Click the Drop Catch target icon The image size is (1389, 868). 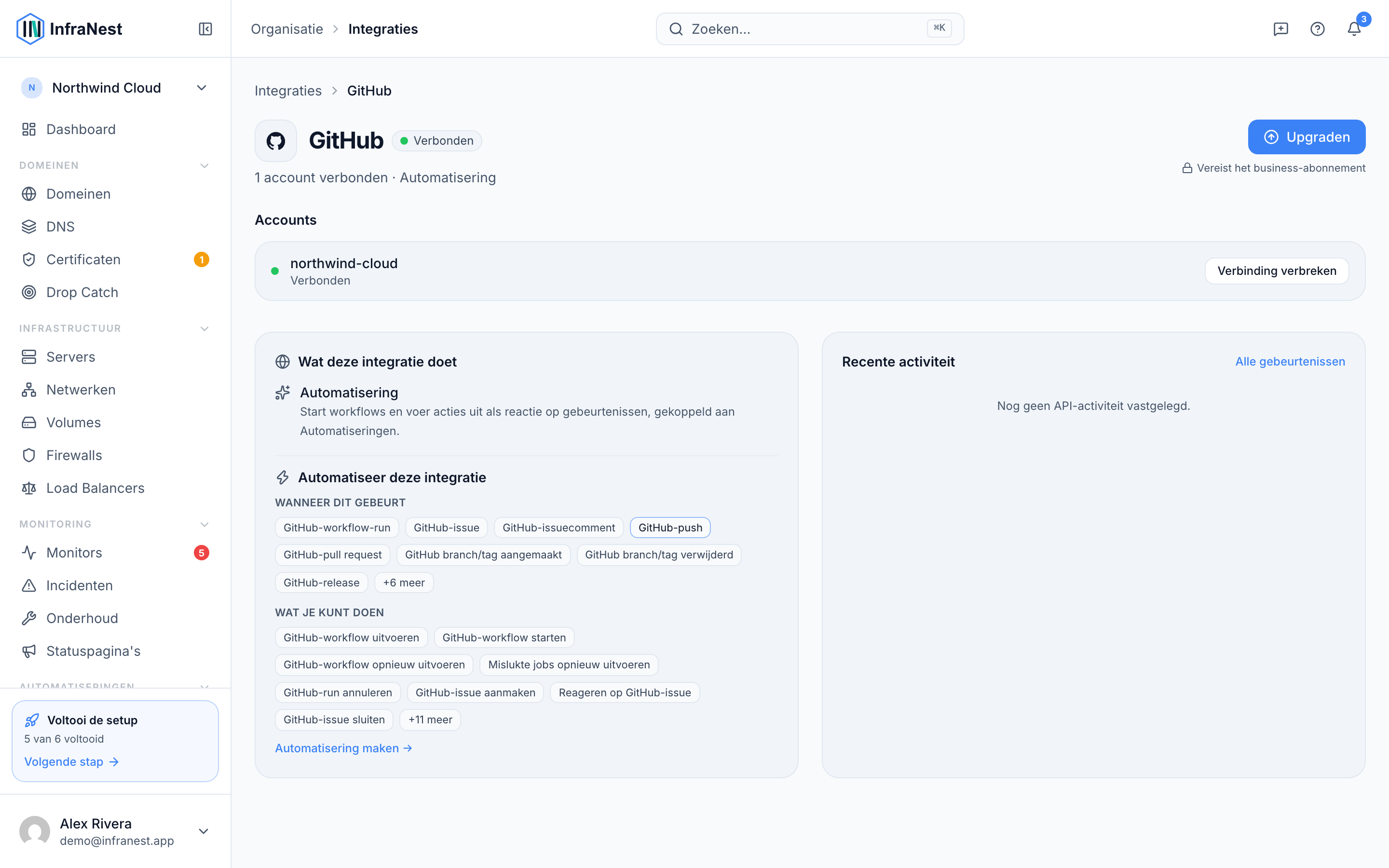click(29, 292)
